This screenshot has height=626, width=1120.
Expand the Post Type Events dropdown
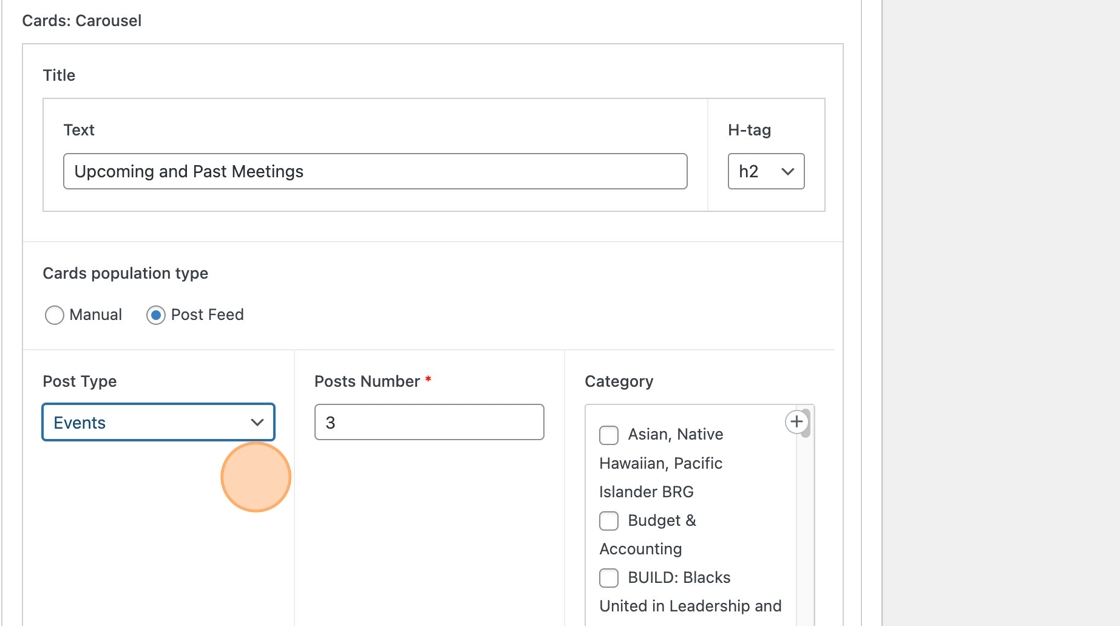[158, 422]
